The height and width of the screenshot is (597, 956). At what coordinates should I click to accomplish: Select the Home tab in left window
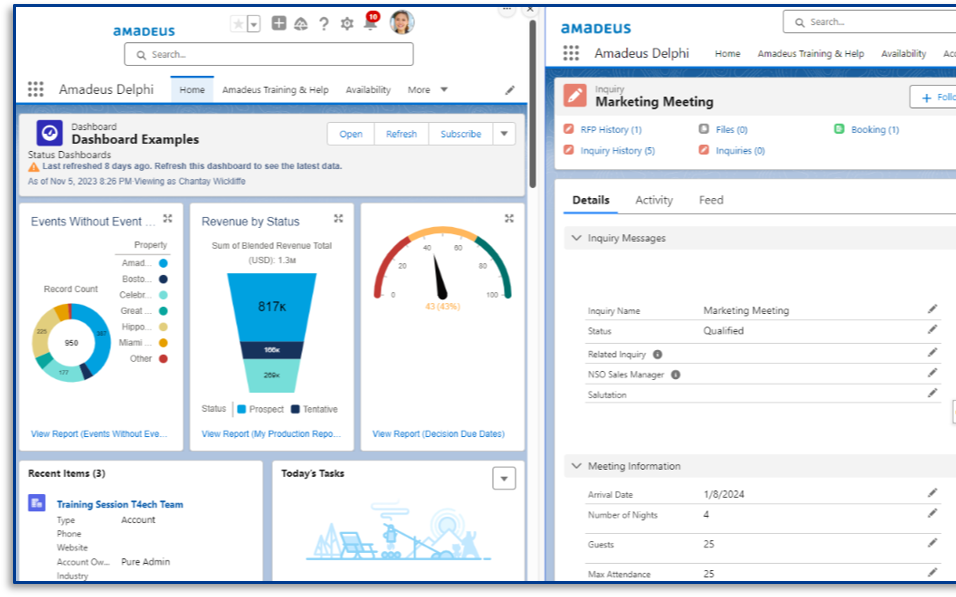click(192, 90)
